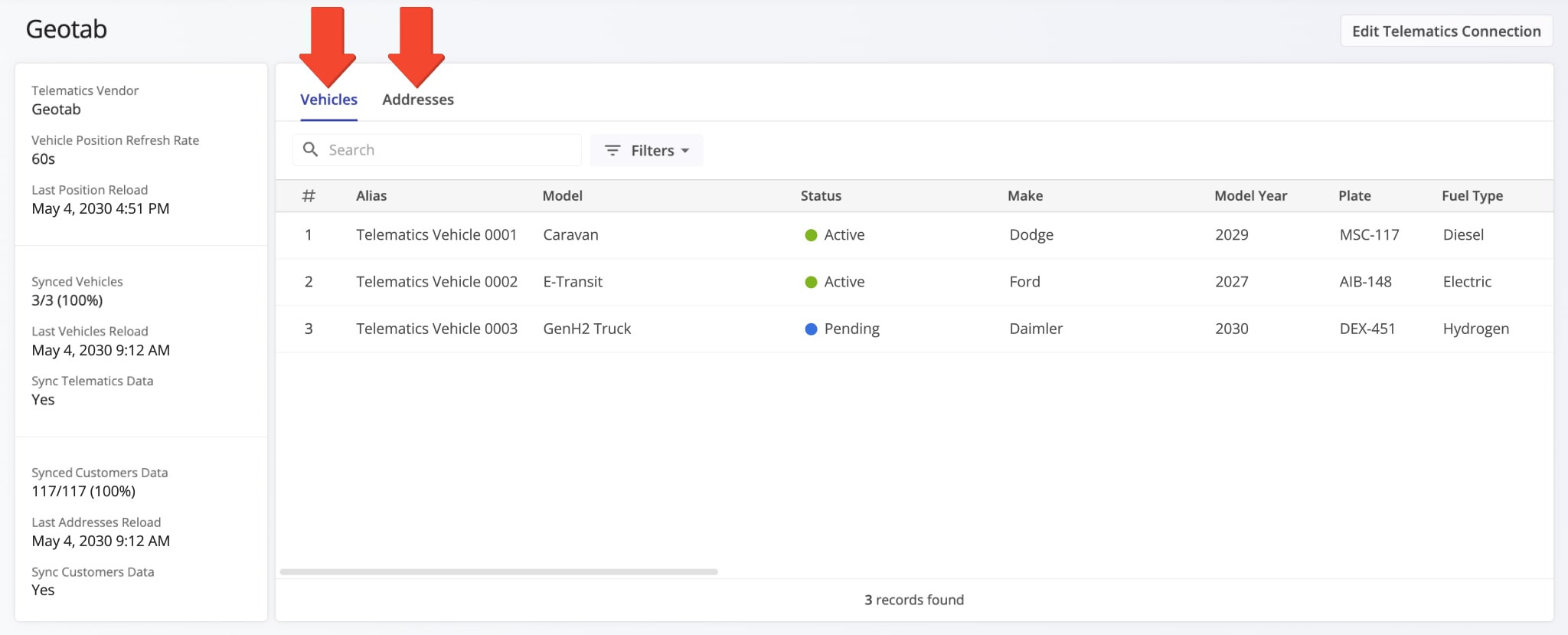This screenshot has width=1568, height=635.
Task: Click the horizontal table scrollbar
Action: 499,571
